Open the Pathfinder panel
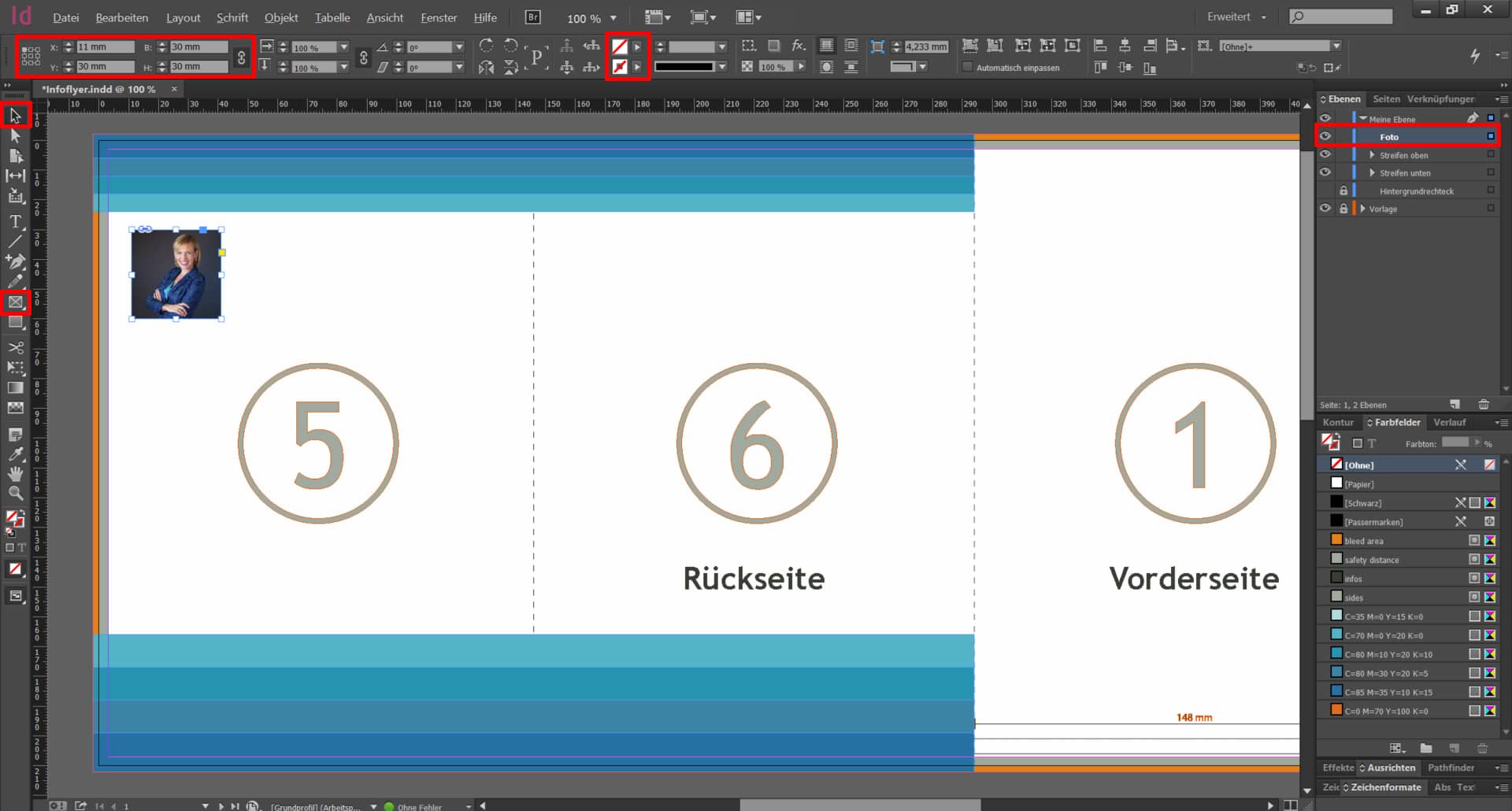This screenshot has height=811, width=1512. click(1451, 768)
